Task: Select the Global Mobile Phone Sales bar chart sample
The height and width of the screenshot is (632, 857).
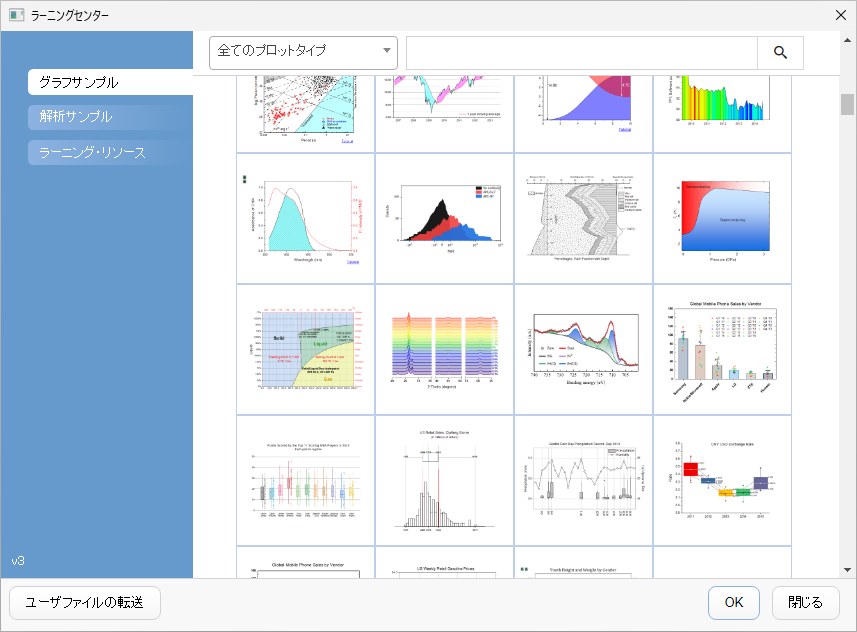Action: pos(722,349)
